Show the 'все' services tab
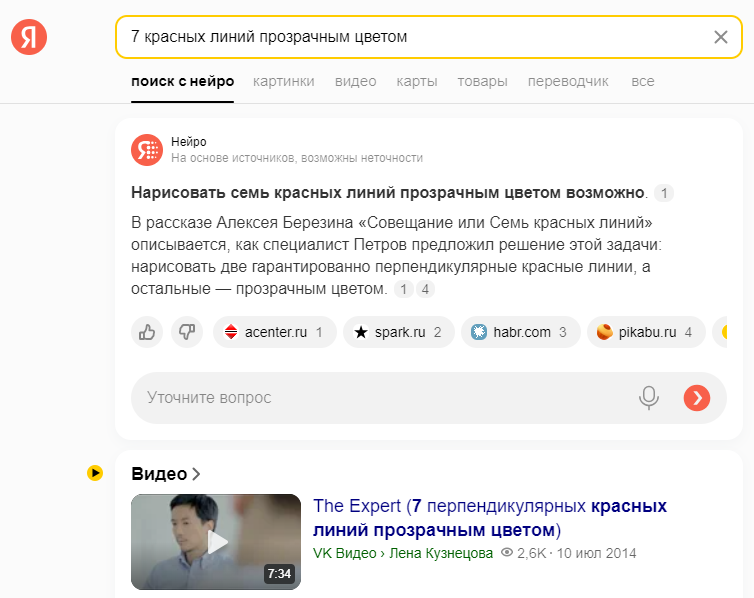 coord(642,81)
